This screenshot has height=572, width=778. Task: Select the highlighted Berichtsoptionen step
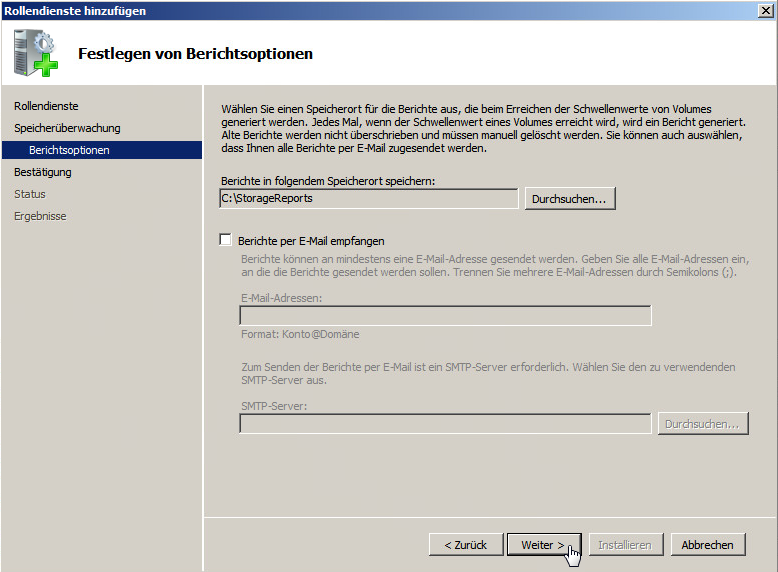click(x=70, y=150)
